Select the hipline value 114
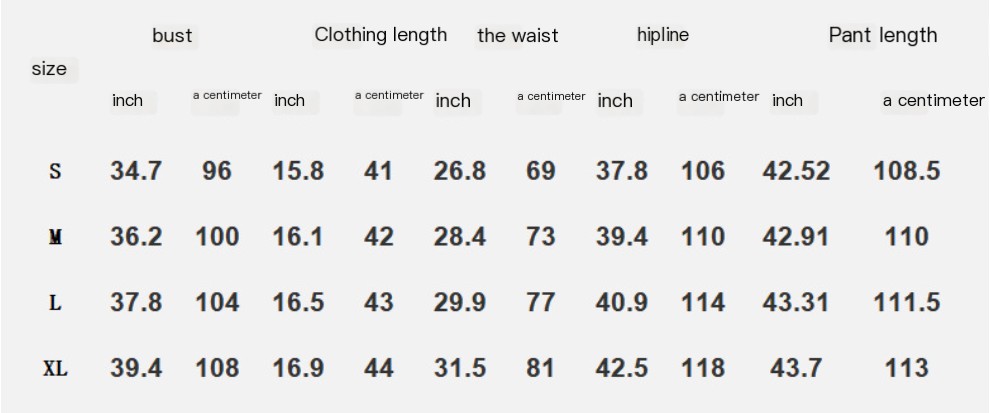The image size is (990, 413). pos(703,302)
